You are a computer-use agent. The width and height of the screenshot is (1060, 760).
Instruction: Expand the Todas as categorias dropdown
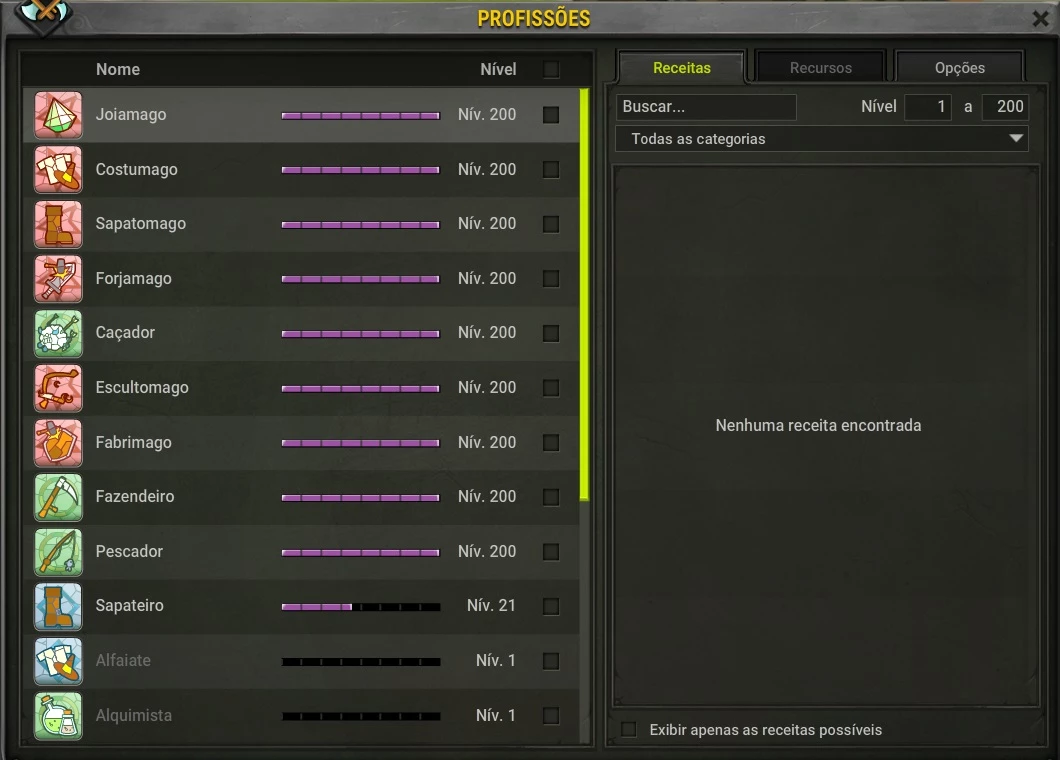coord(821,139)
